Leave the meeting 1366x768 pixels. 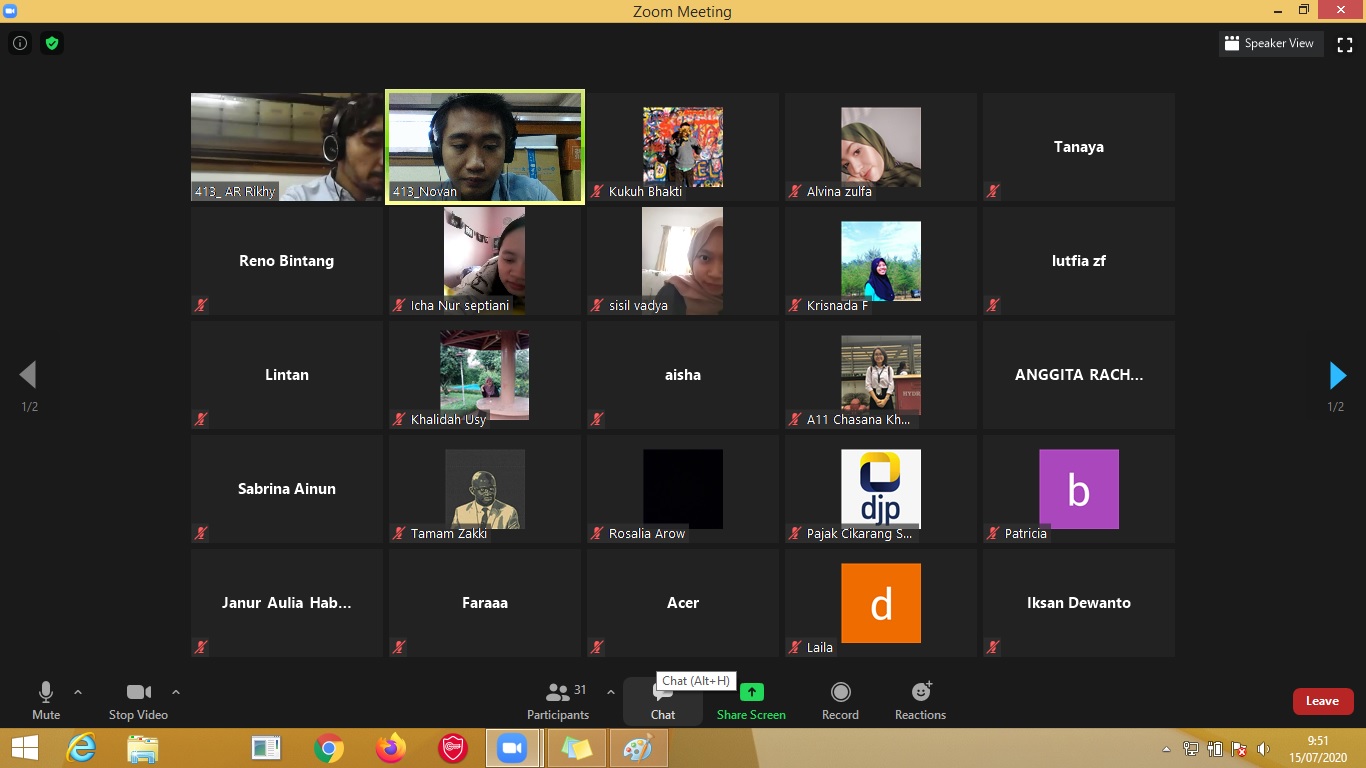pos(1322,701)
